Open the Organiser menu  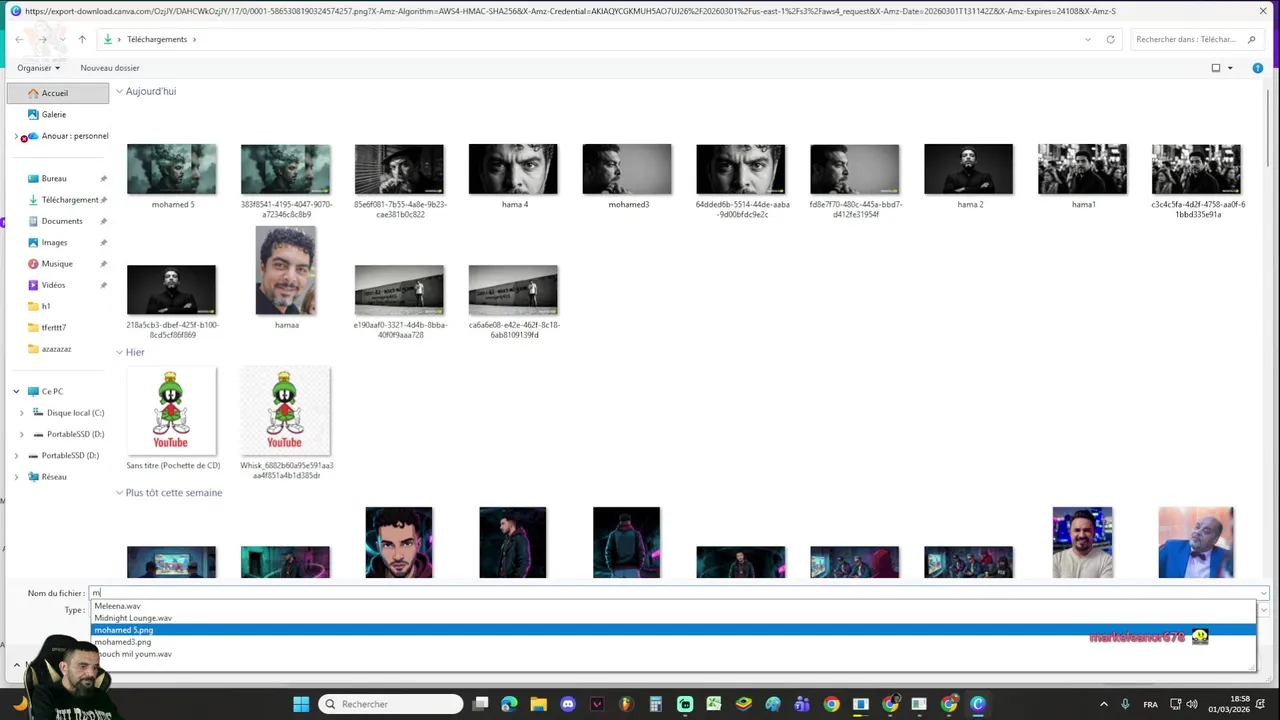tap(38, 68)
